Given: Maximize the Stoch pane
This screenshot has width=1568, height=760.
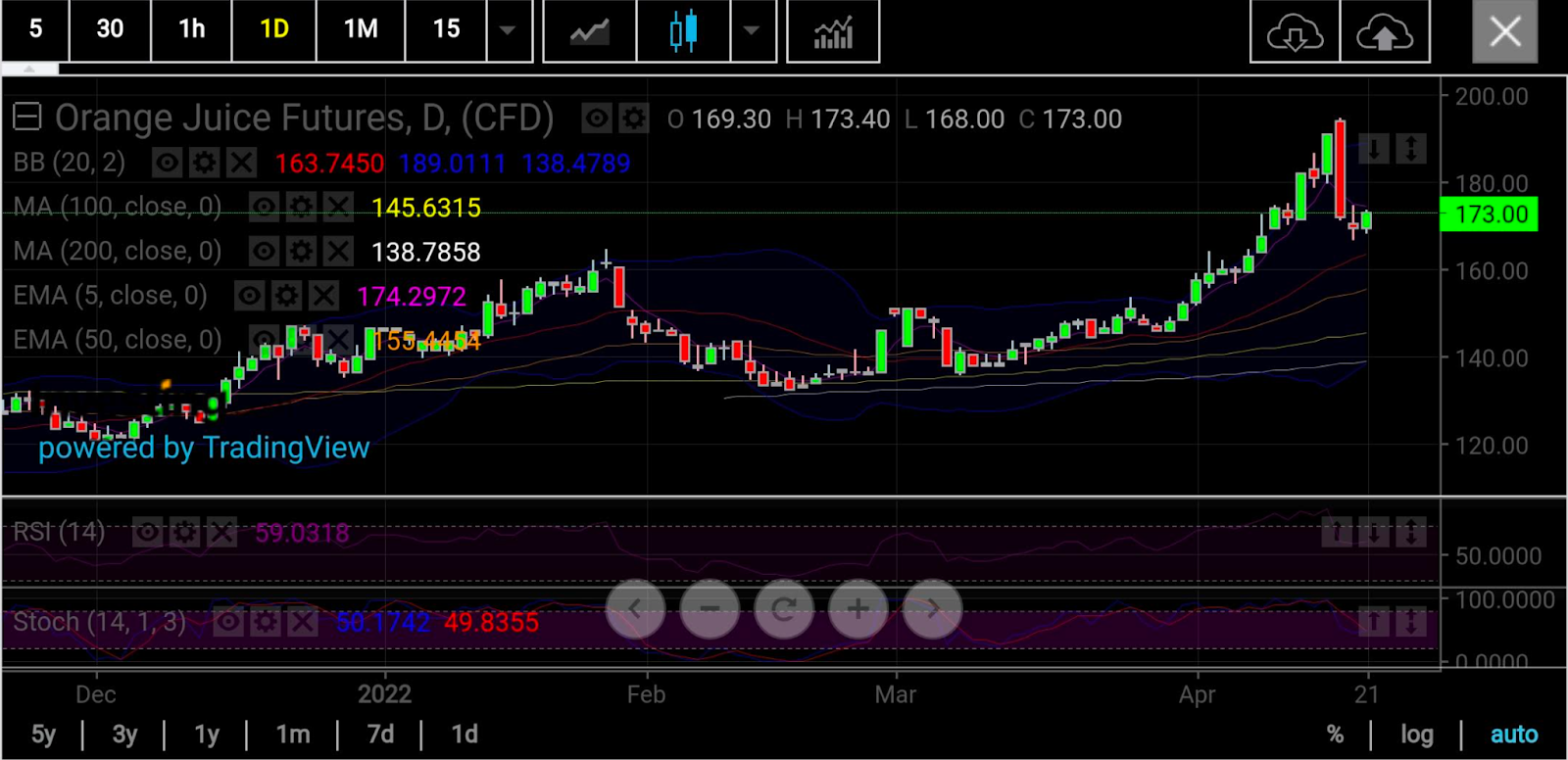Looking at the screenshot, I should (1411, 621).
